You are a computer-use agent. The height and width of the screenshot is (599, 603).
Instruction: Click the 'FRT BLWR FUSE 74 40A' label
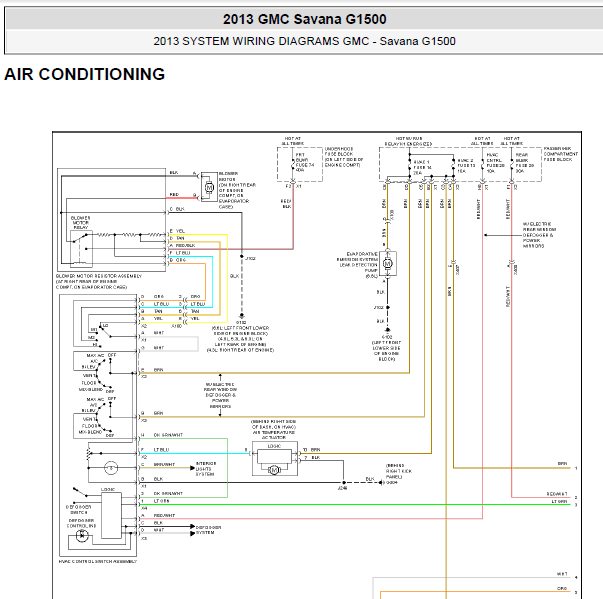pyautogui.click(x=305, y=162)
